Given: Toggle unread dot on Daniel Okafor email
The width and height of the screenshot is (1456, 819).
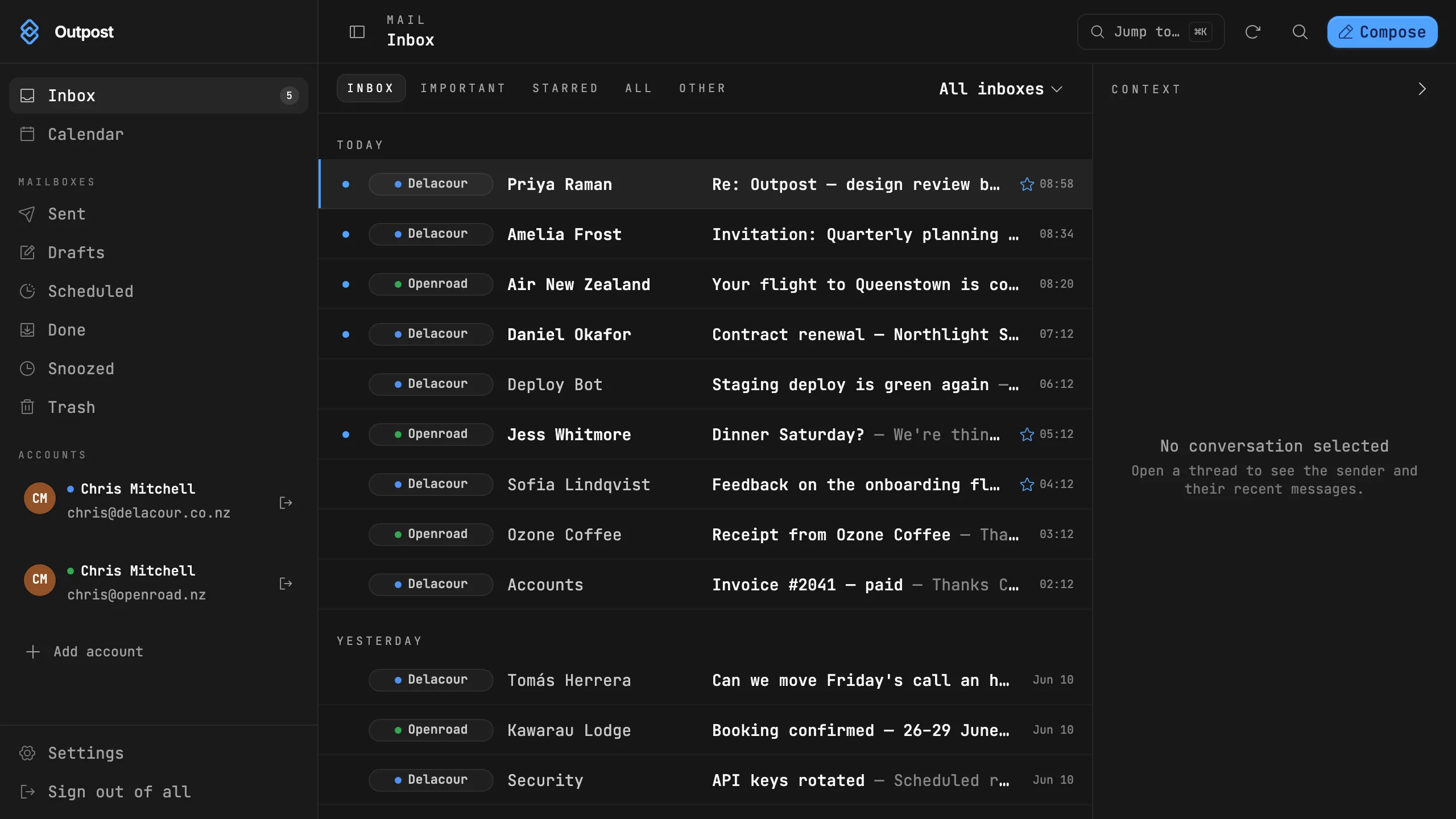Looking at the screenshot, I should pos(346,334).
